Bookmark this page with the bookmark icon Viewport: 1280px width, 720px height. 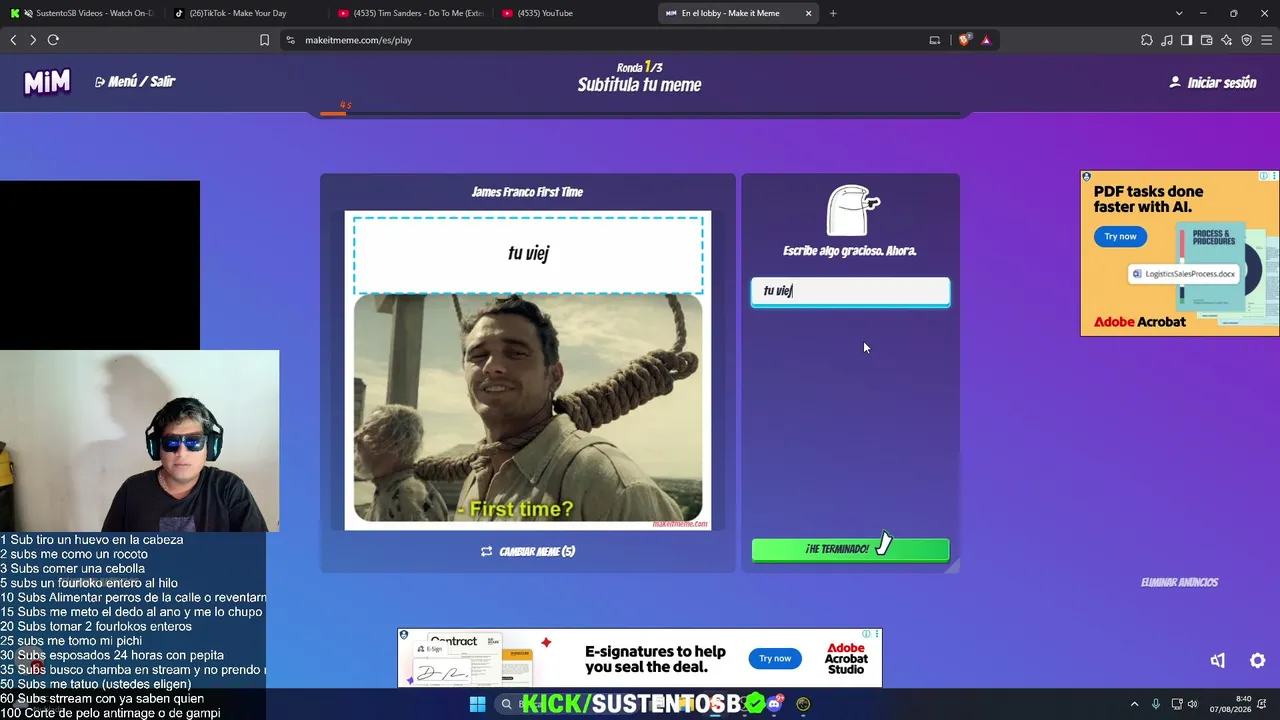tap(264, 40)
